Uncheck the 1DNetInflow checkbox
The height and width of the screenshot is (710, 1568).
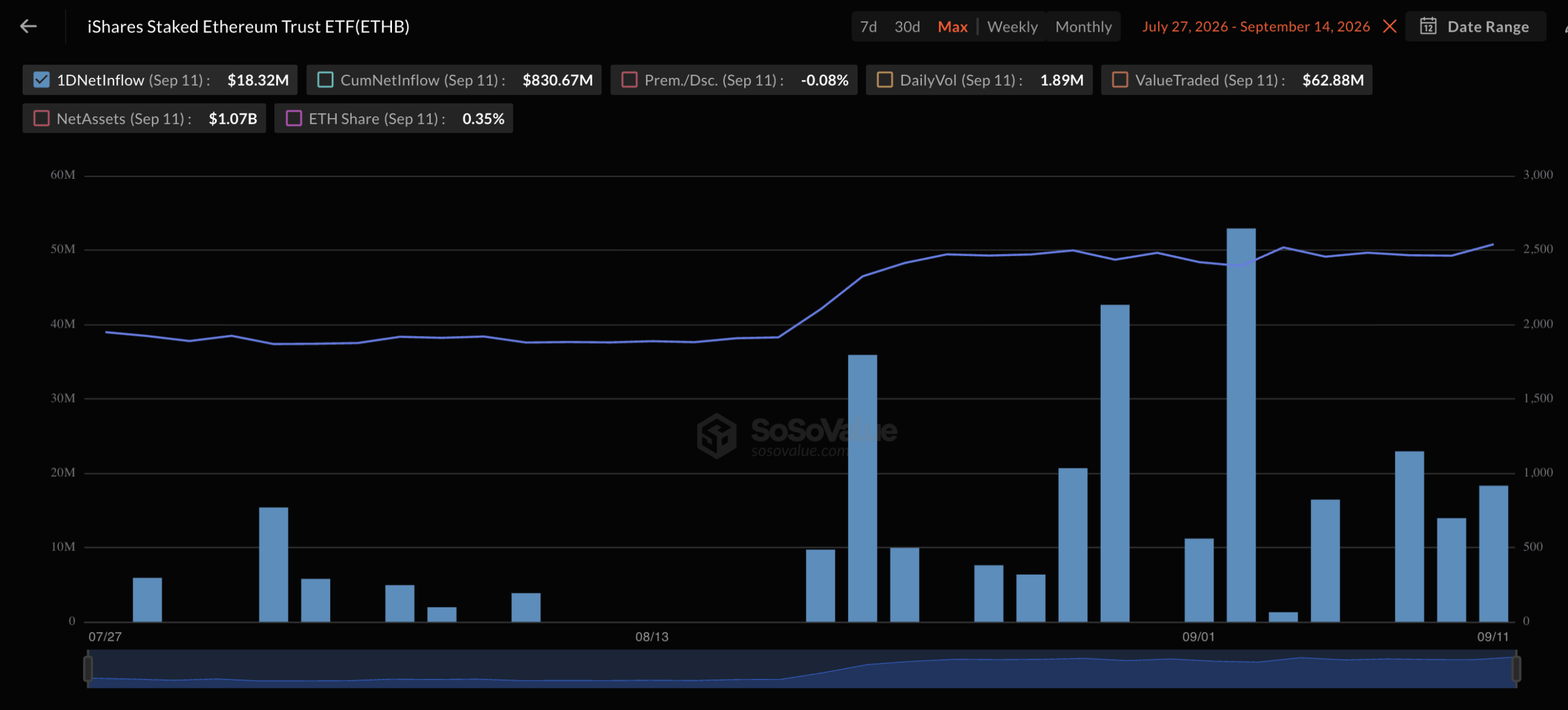pyautogui.click(x=41, y=80)
